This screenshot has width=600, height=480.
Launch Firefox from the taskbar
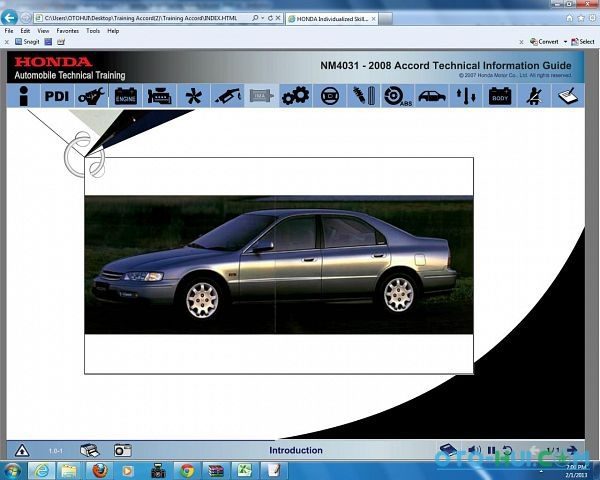[x=99, y=471]
